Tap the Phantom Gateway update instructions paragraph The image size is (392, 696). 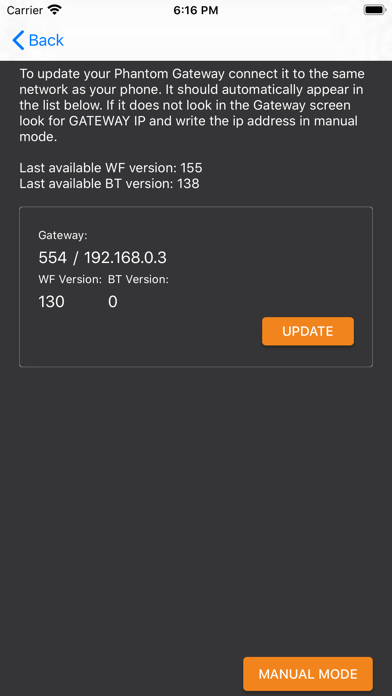click(191, 105)
